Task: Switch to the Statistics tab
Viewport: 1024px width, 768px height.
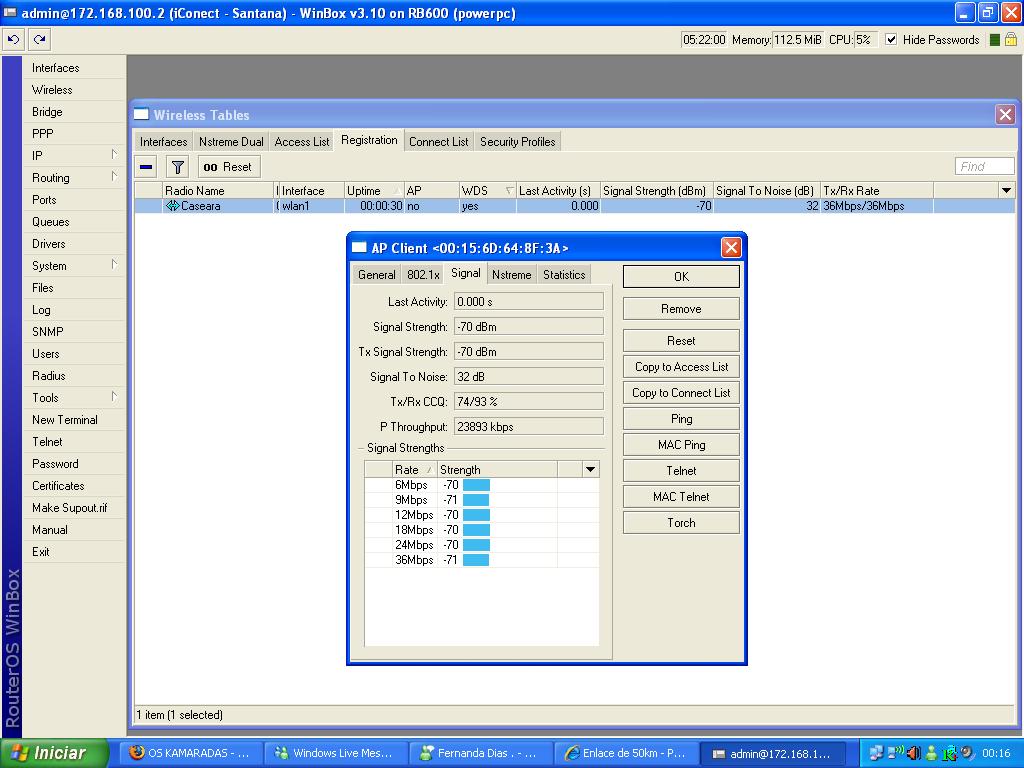Action: click(x=564, y=274)
